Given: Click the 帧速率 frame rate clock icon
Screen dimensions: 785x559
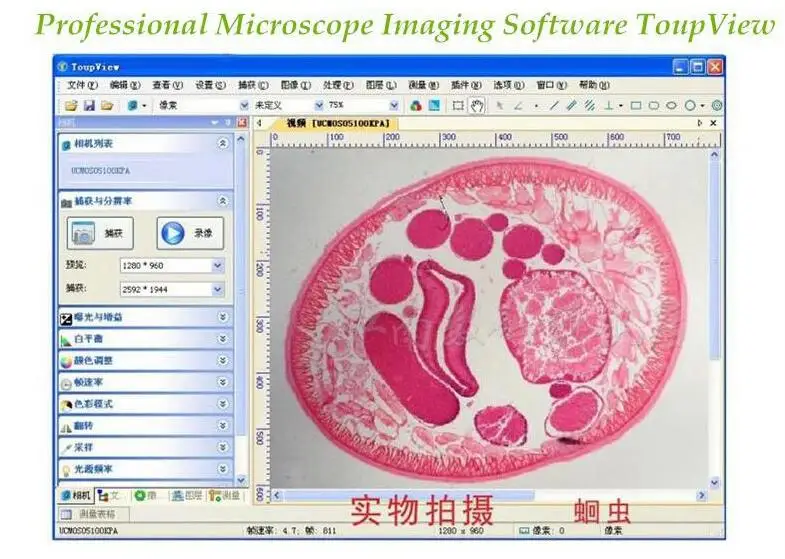Looking at the screenshot, I should pos(66,384).
